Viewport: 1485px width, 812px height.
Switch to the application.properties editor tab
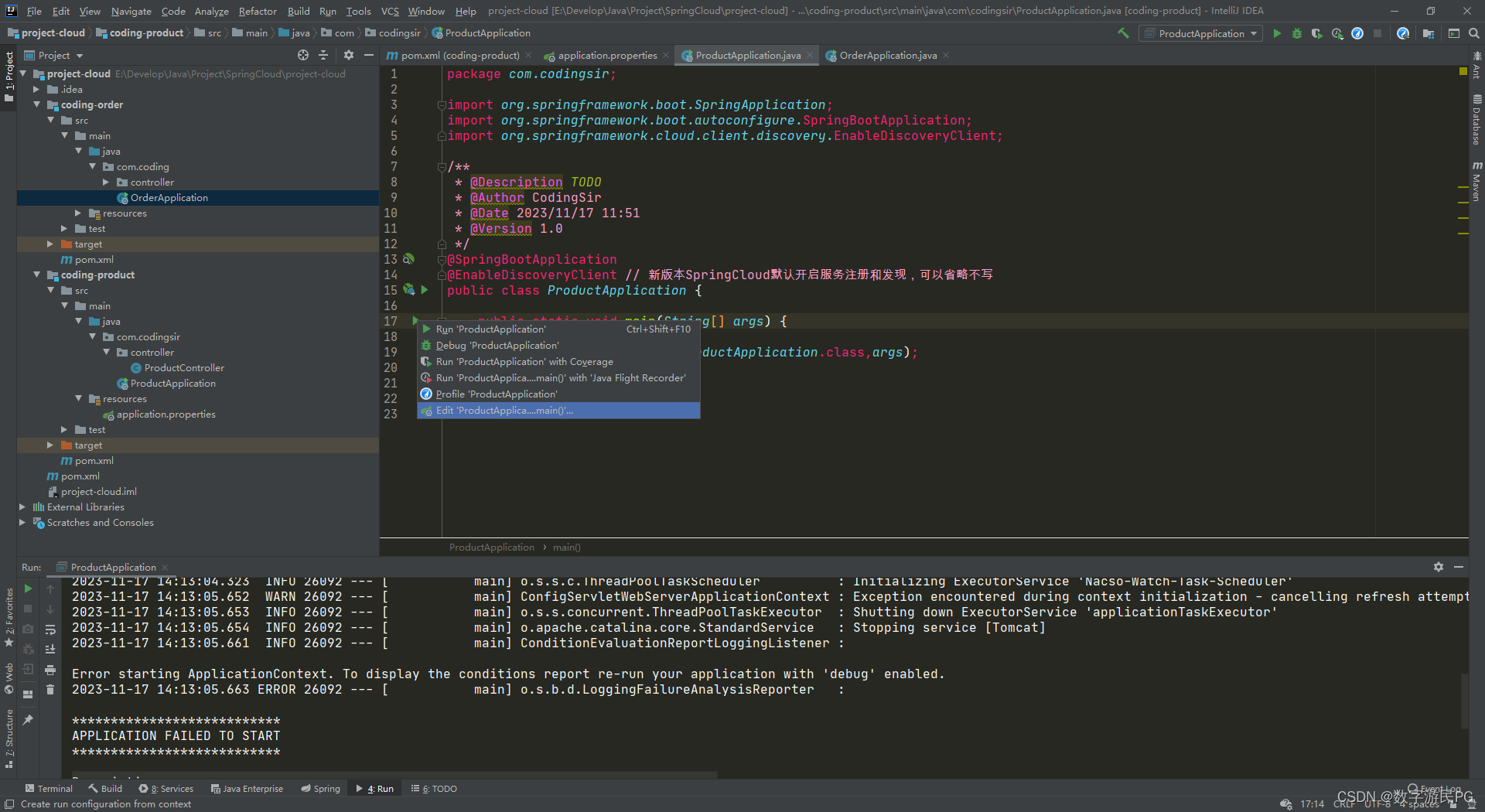(x=607, y=55)
